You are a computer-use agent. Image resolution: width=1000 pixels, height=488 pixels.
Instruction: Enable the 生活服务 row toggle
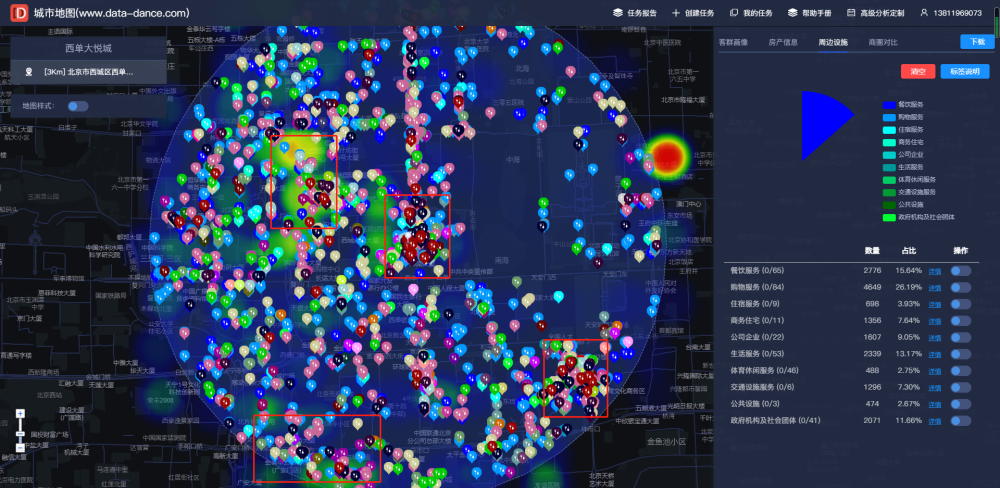pyautogui.click(x=960, y=354)
